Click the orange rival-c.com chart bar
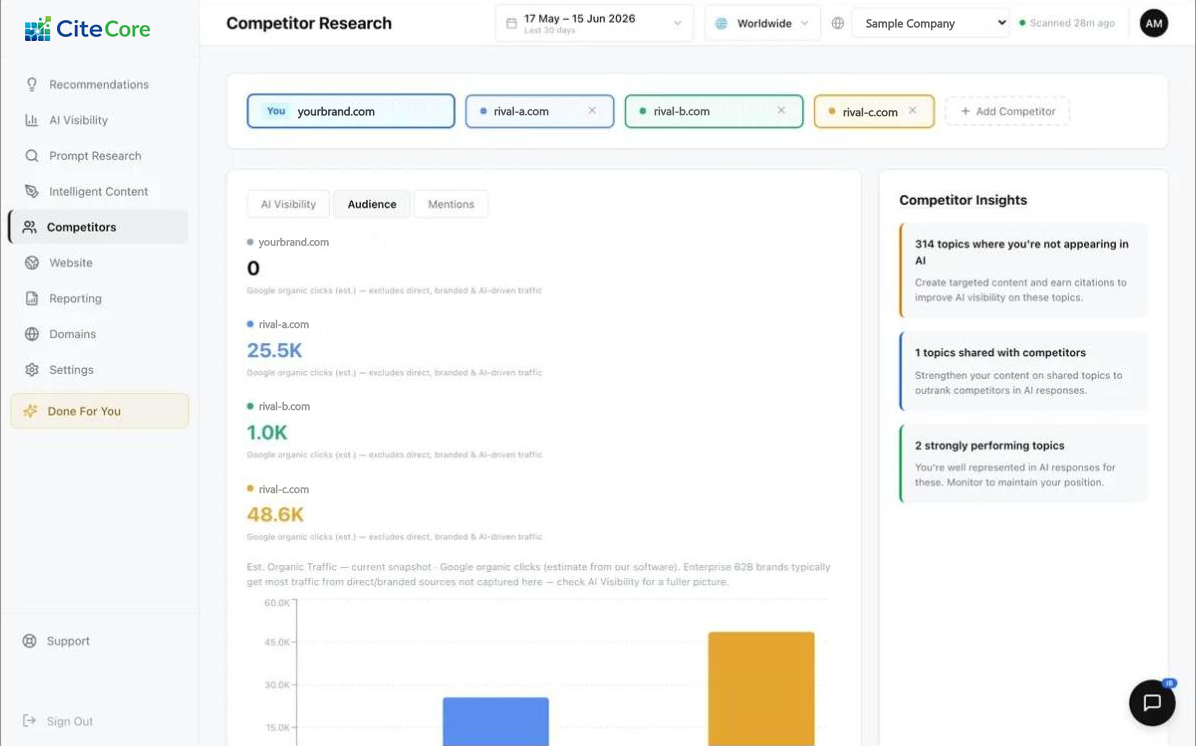The image size is (1196, 746). [761, 689]
